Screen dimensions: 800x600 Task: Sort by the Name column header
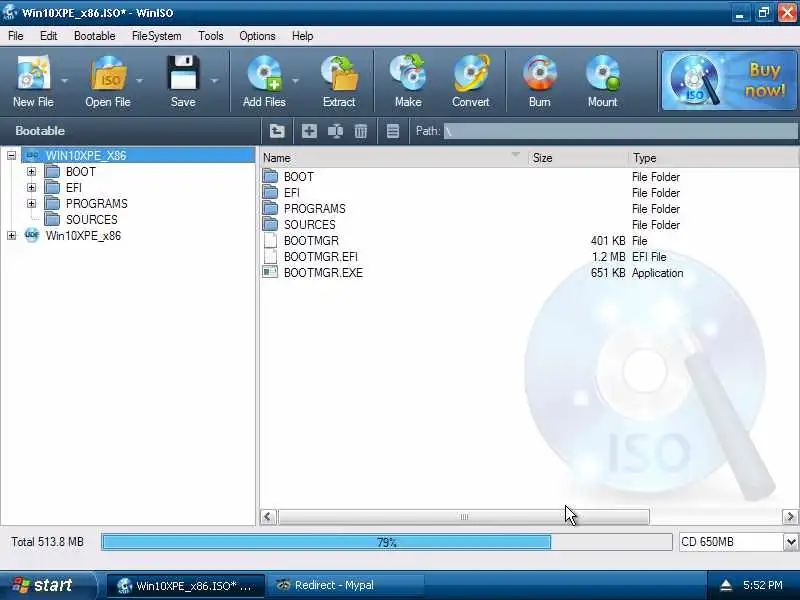tap(393, 158)
